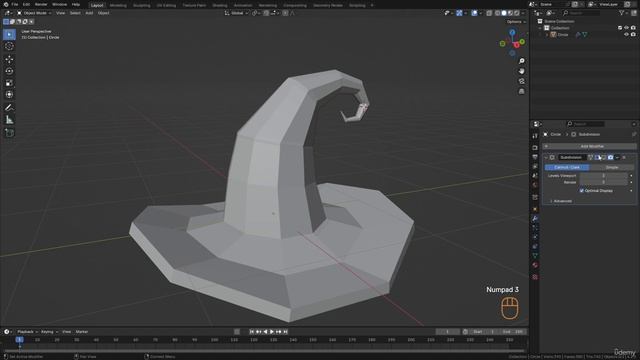Open the File menu
The height and width of the screenshot is (360, 640).
(15, 4)
